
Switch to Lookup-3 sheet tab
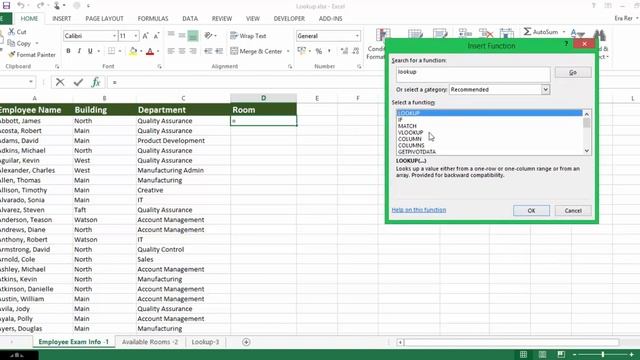pos(205,342)
